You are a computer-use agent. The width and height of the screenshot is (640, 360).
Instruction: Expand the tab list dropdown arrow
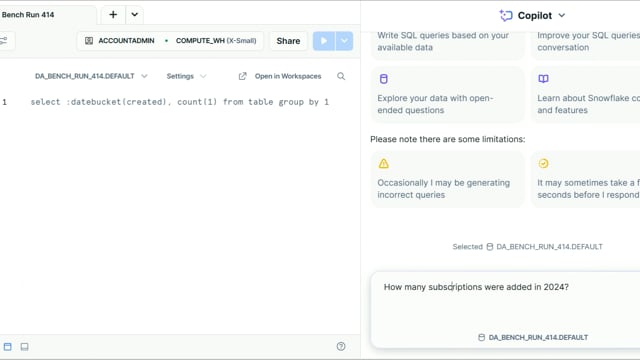pos(134,15)
